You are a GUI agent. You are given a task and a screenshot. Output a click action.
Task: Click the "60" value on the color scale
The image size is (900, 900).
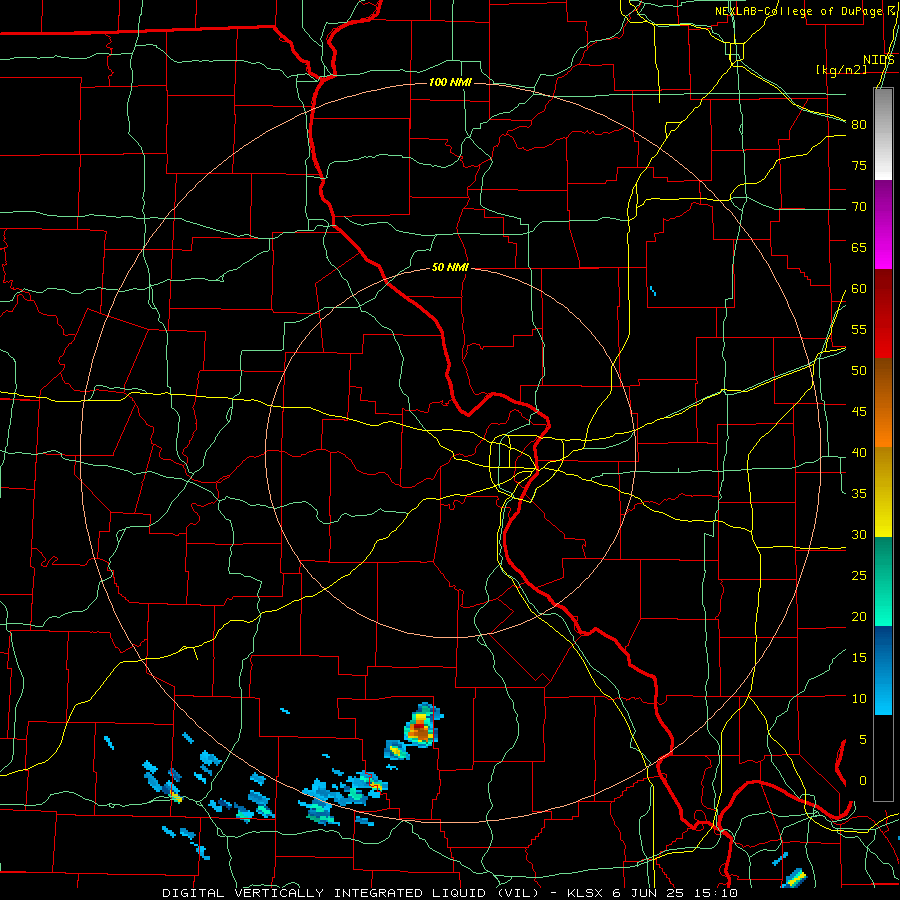859,289
